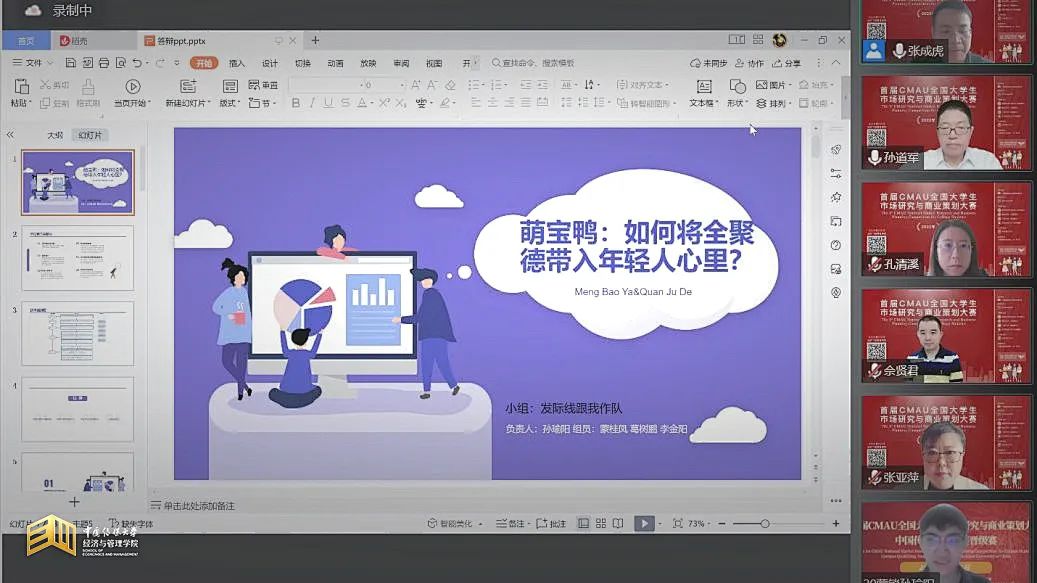Click the user avatar in WPS title bar
Viewport: 1037px width, 583px height.
point(780,40)
